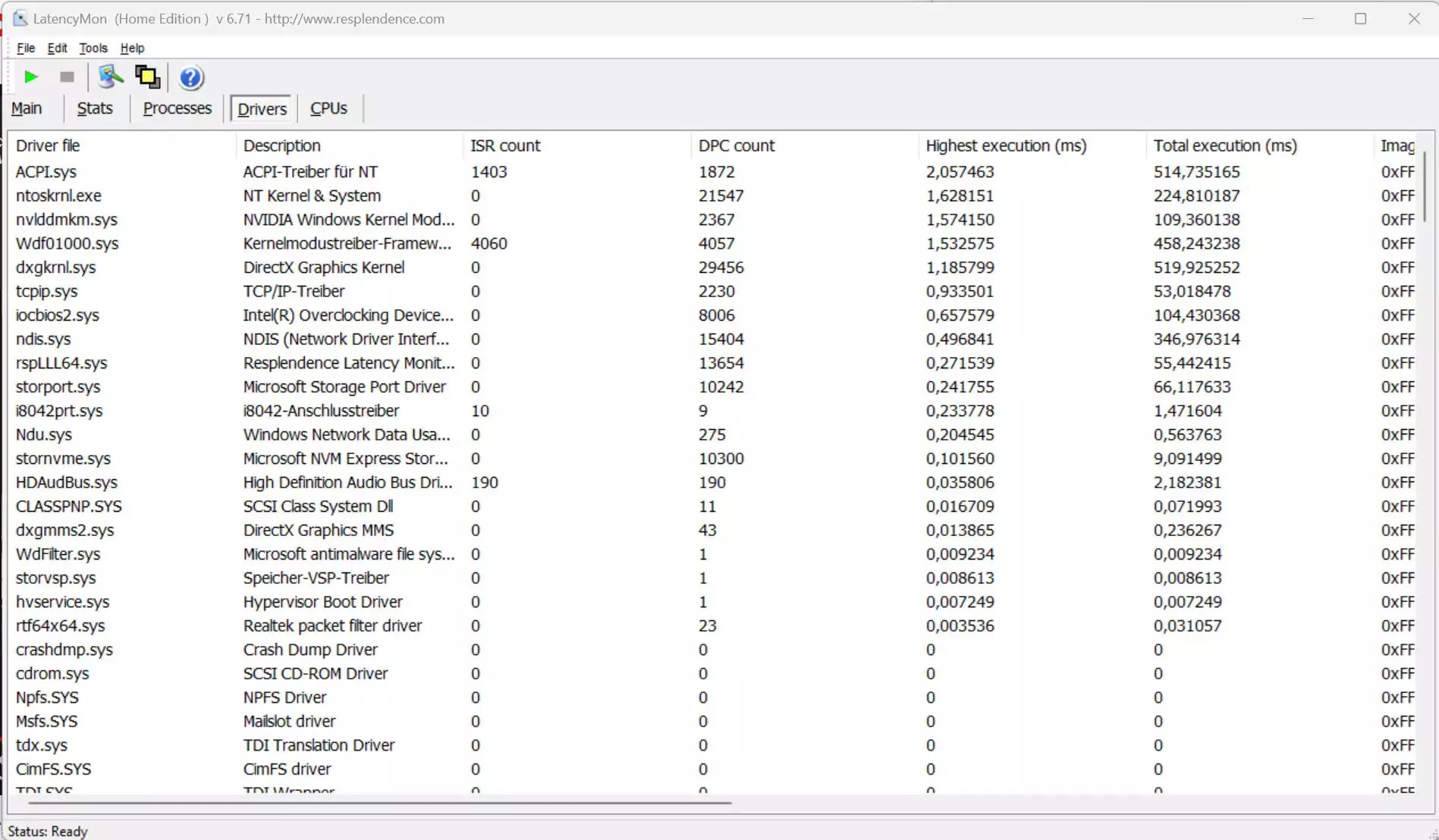Select the CimFS.SYS driver row
This screenshot has height=840, width=1439.
713,769
